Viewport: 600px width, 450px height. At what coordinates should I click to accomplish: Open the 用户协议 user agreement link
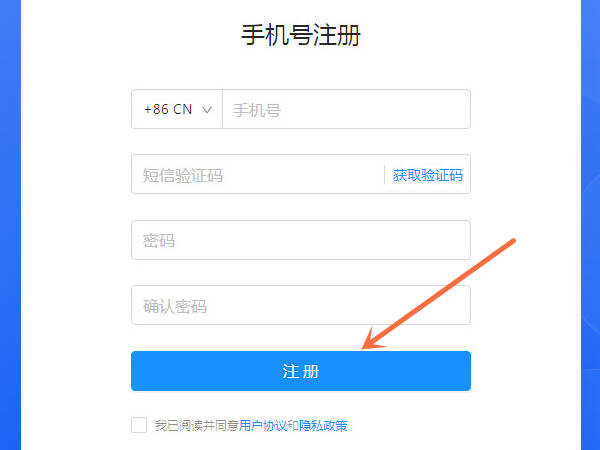coord(262,426)
